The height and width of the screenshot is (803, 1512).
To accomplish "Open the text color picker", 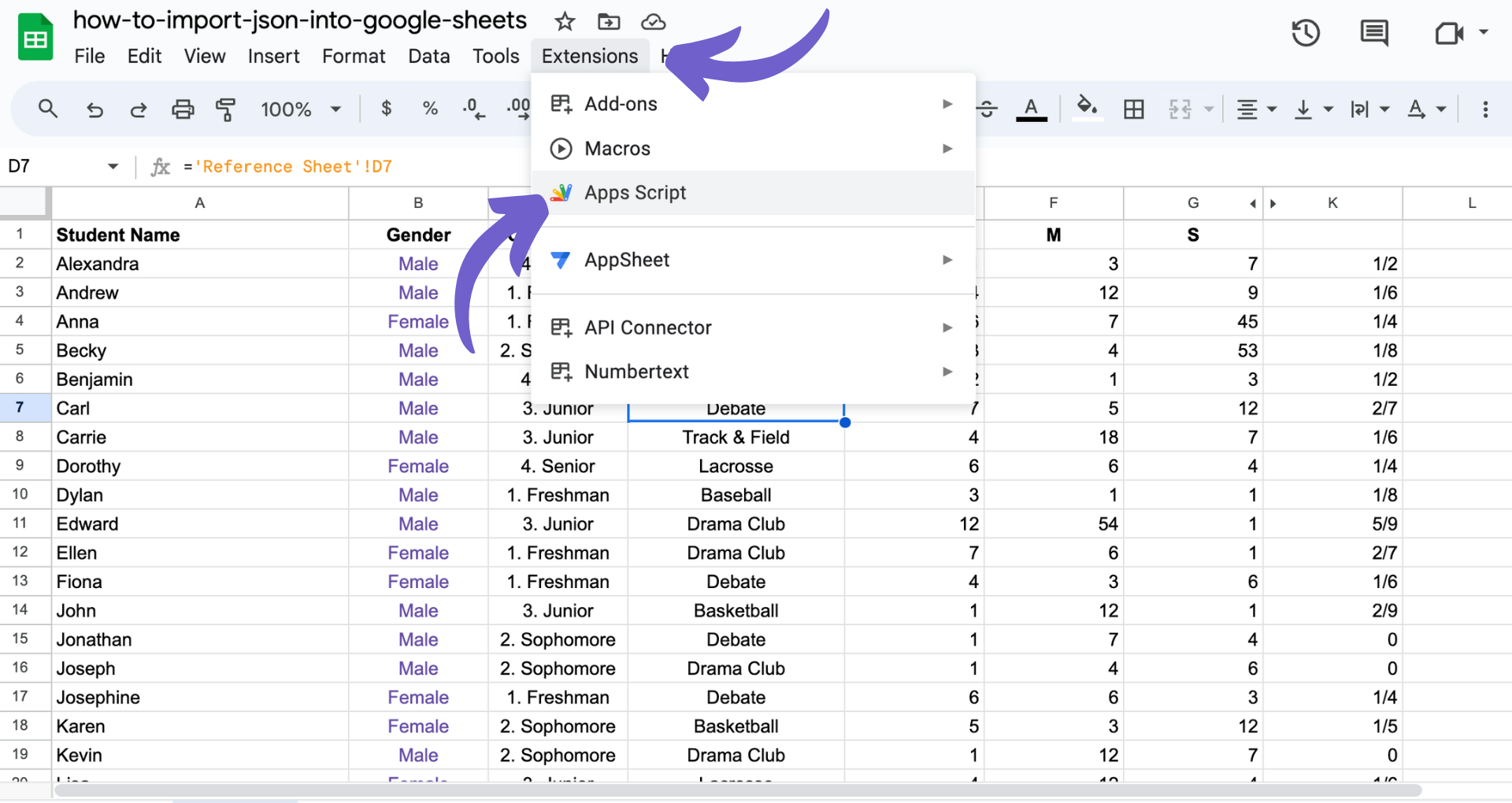I will 1032,109.
